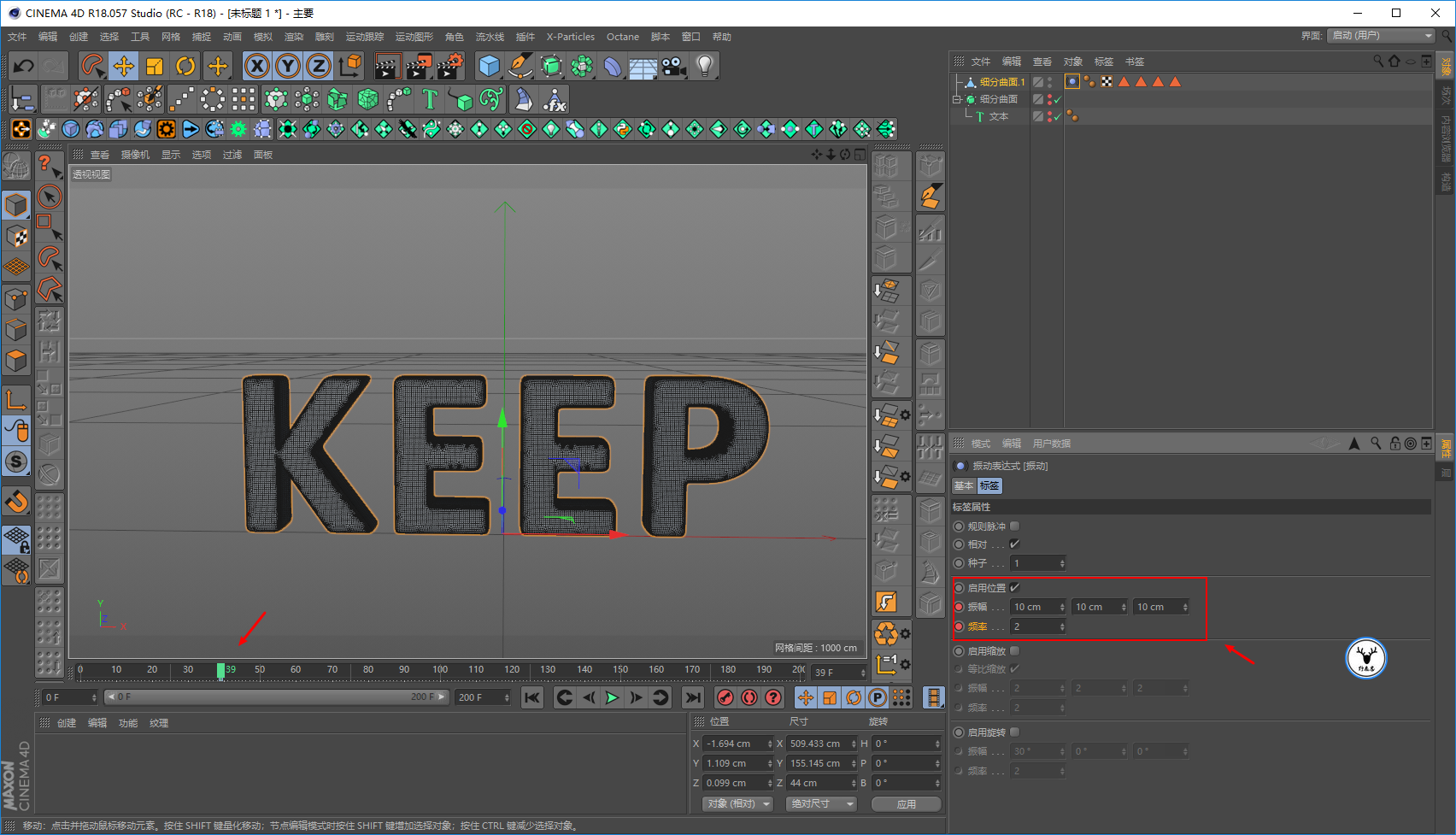Click the Camera object icon
Screen dimensions: 1456x835
tap(674, 66)
